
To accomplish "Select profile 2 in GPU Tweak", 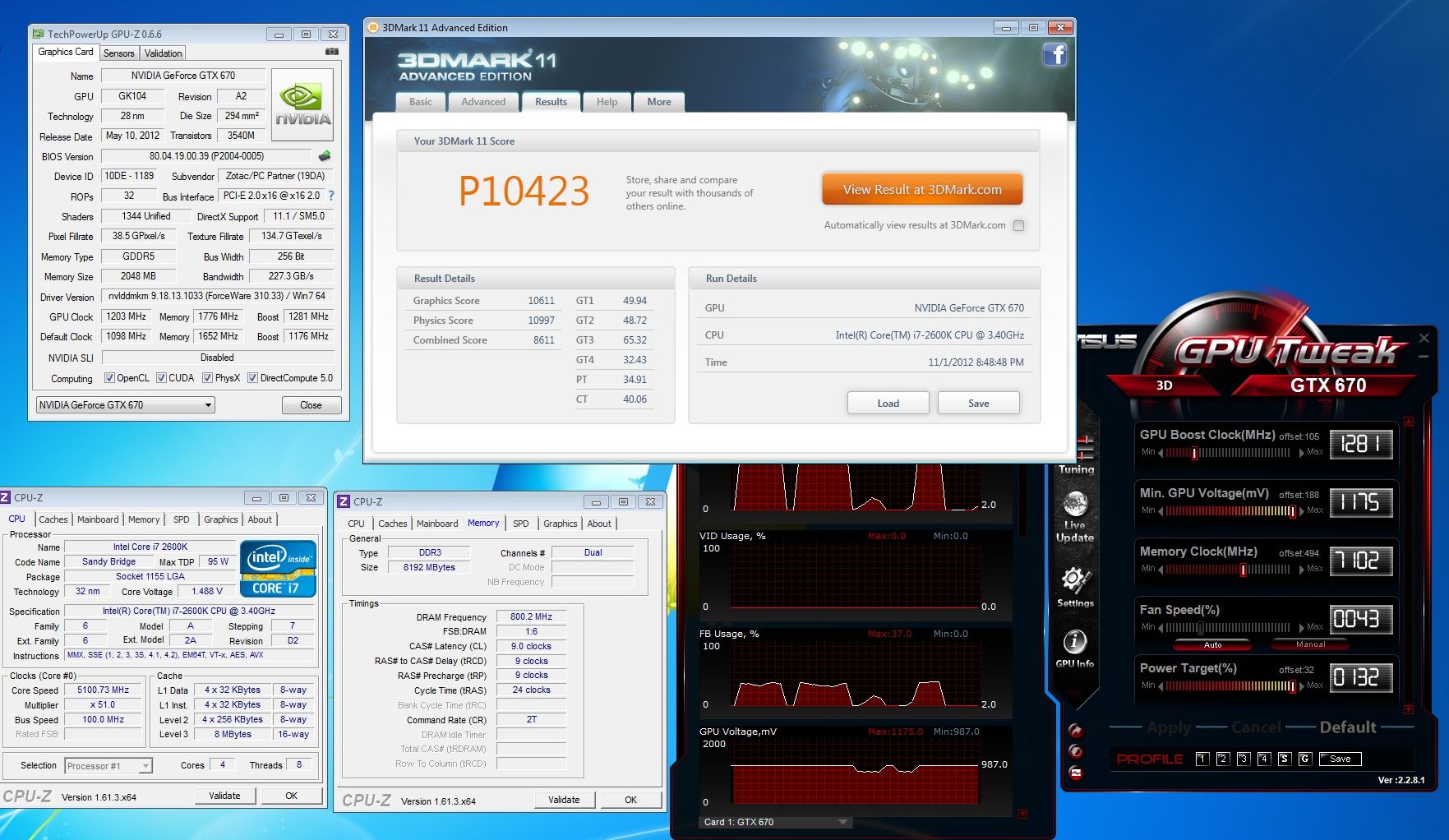I will click(1223, 759).
